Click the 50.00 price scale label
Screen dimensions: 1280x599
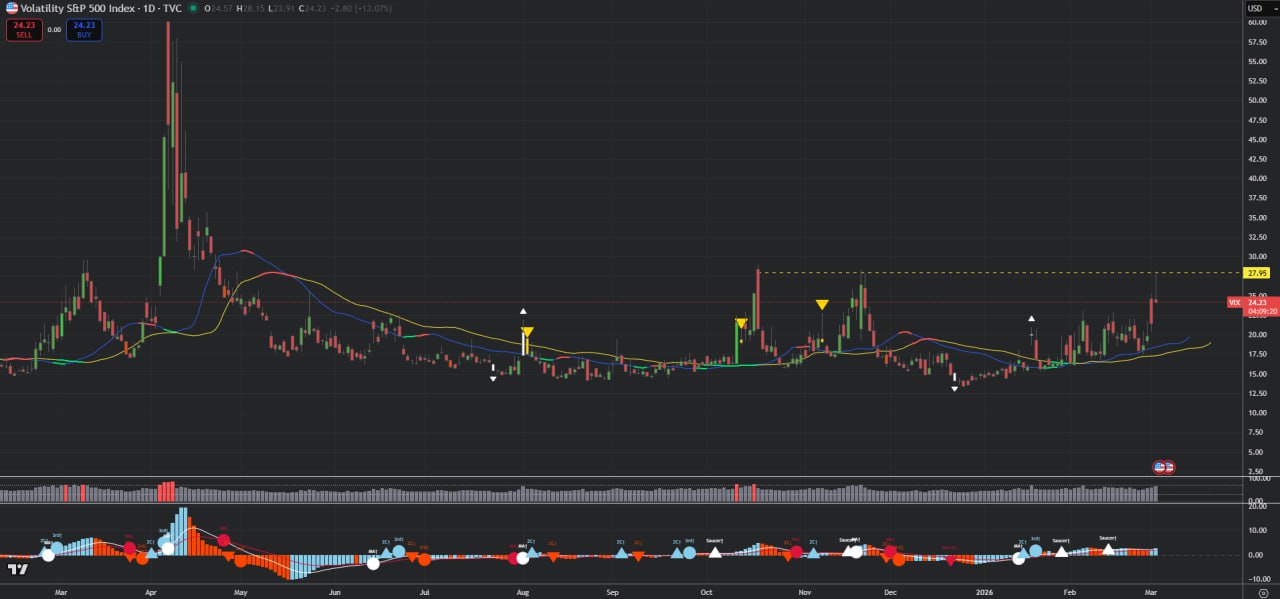tap(1257, 100)
